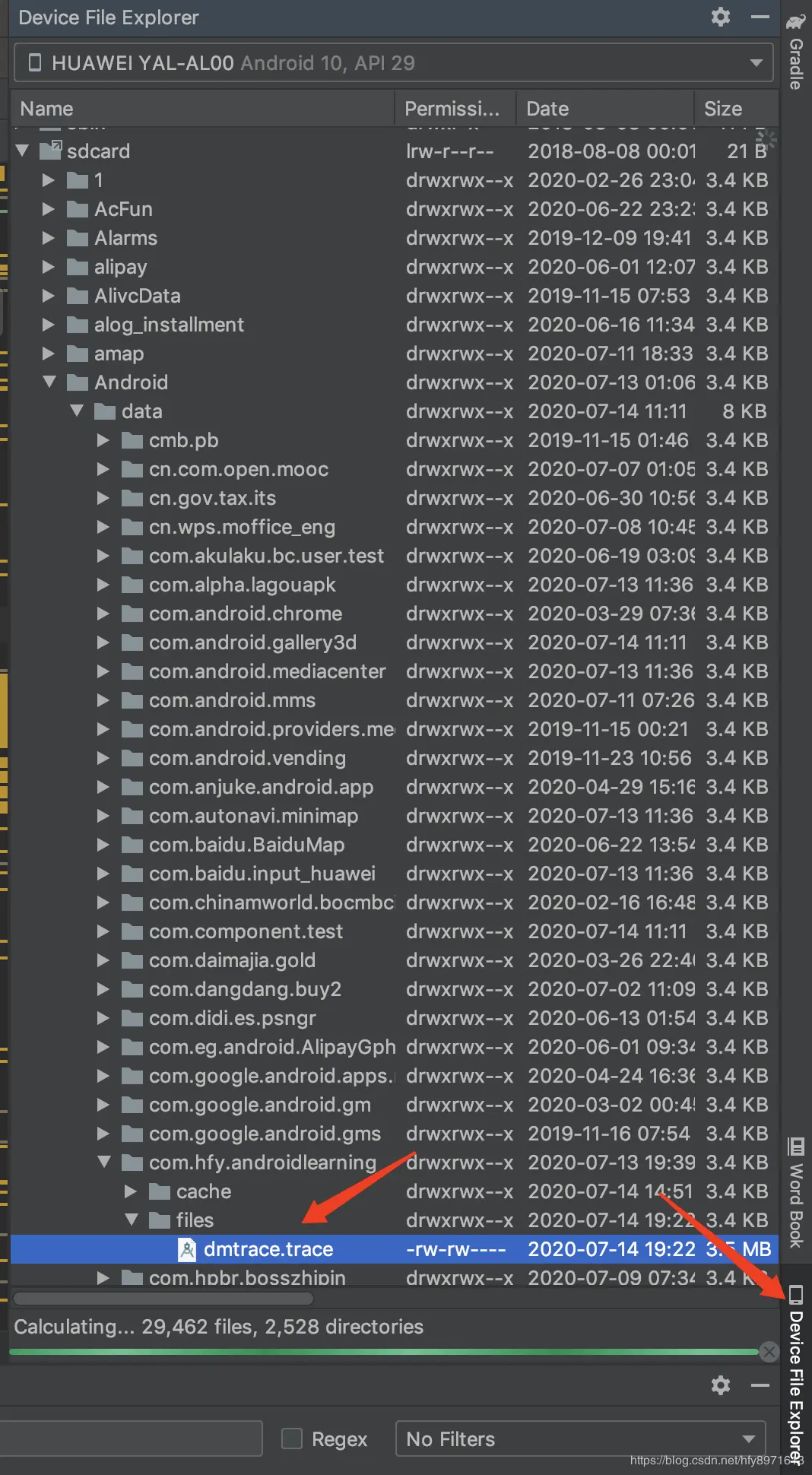Select the com.android.gallery3d folder icon

point(132,642)
